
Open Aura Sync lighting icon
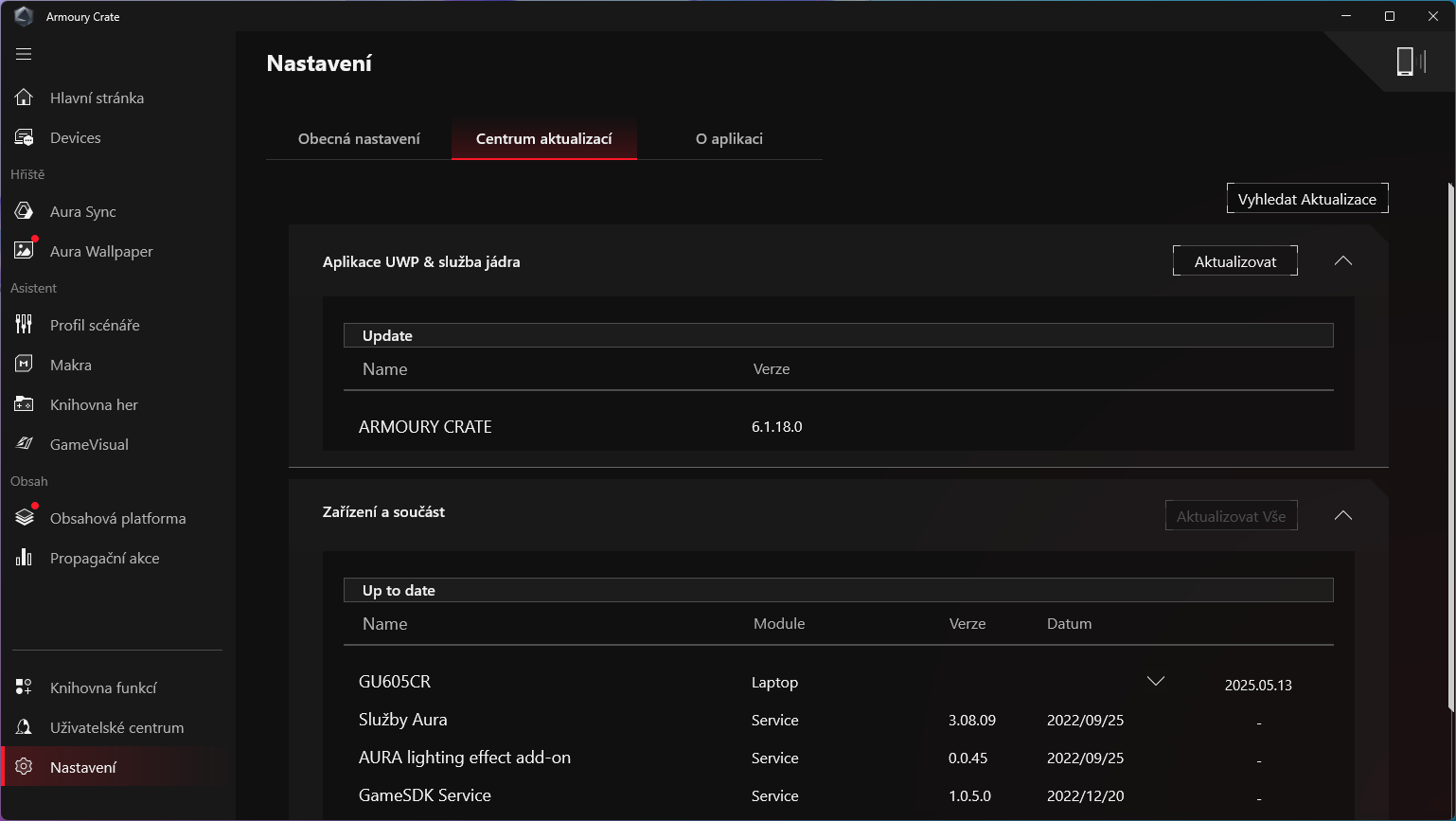(x=24, y=211)
